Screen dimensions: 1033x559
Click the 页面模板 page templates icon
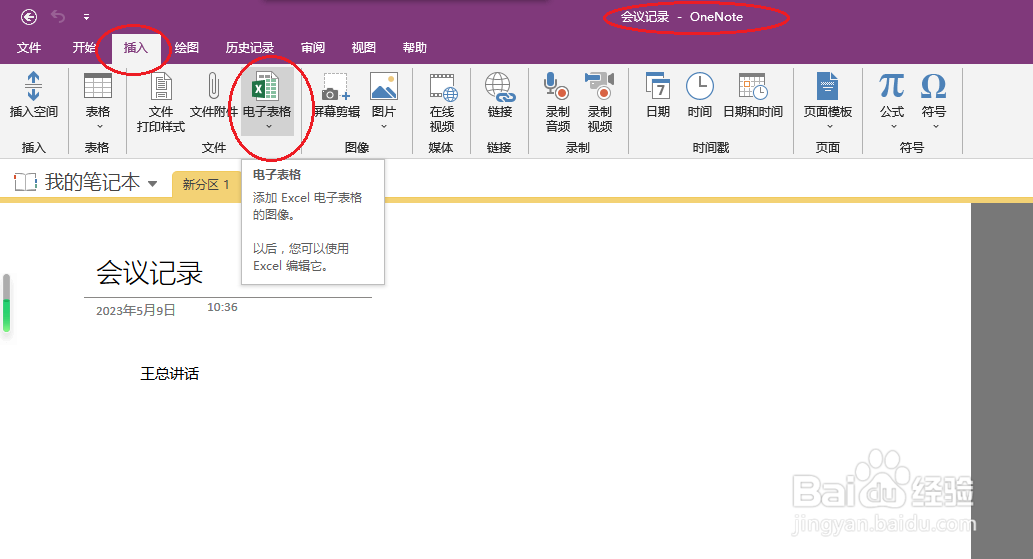(x=827, y=86)
